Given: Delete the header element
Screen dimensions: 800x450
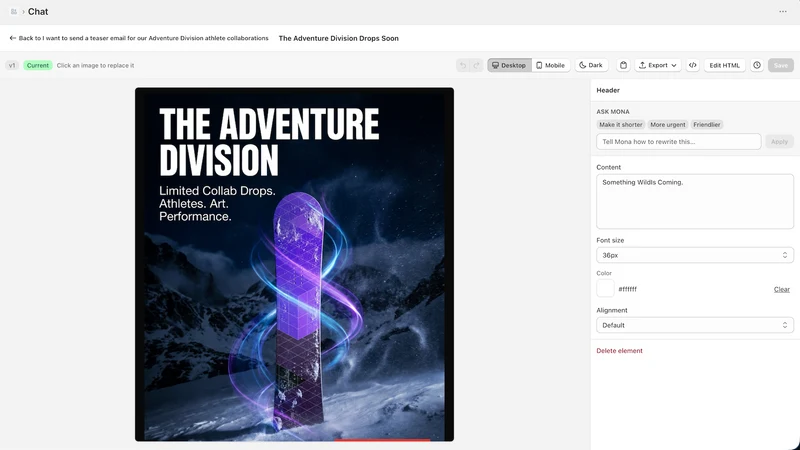Looking at the screenshot, I should [x=619, y=351].
